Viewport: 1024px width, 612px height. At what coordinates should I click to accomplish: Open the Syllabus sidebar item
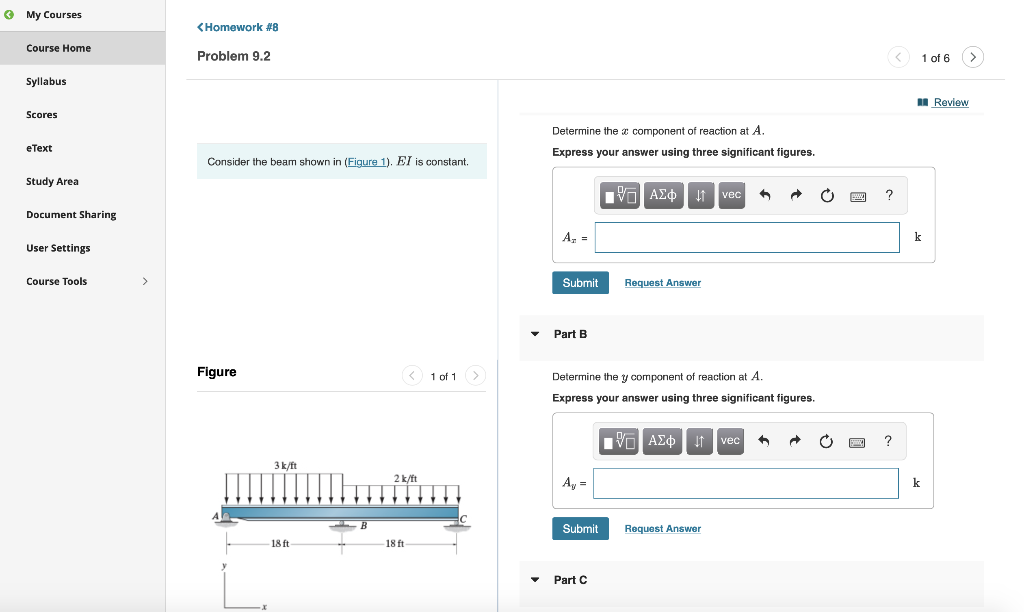coord(44,81)
